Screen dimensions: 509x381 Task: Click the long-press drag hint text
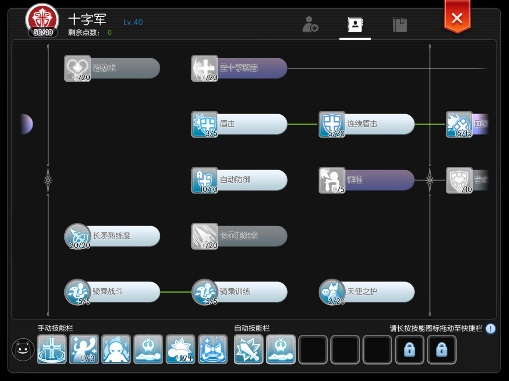coord(436,329)
